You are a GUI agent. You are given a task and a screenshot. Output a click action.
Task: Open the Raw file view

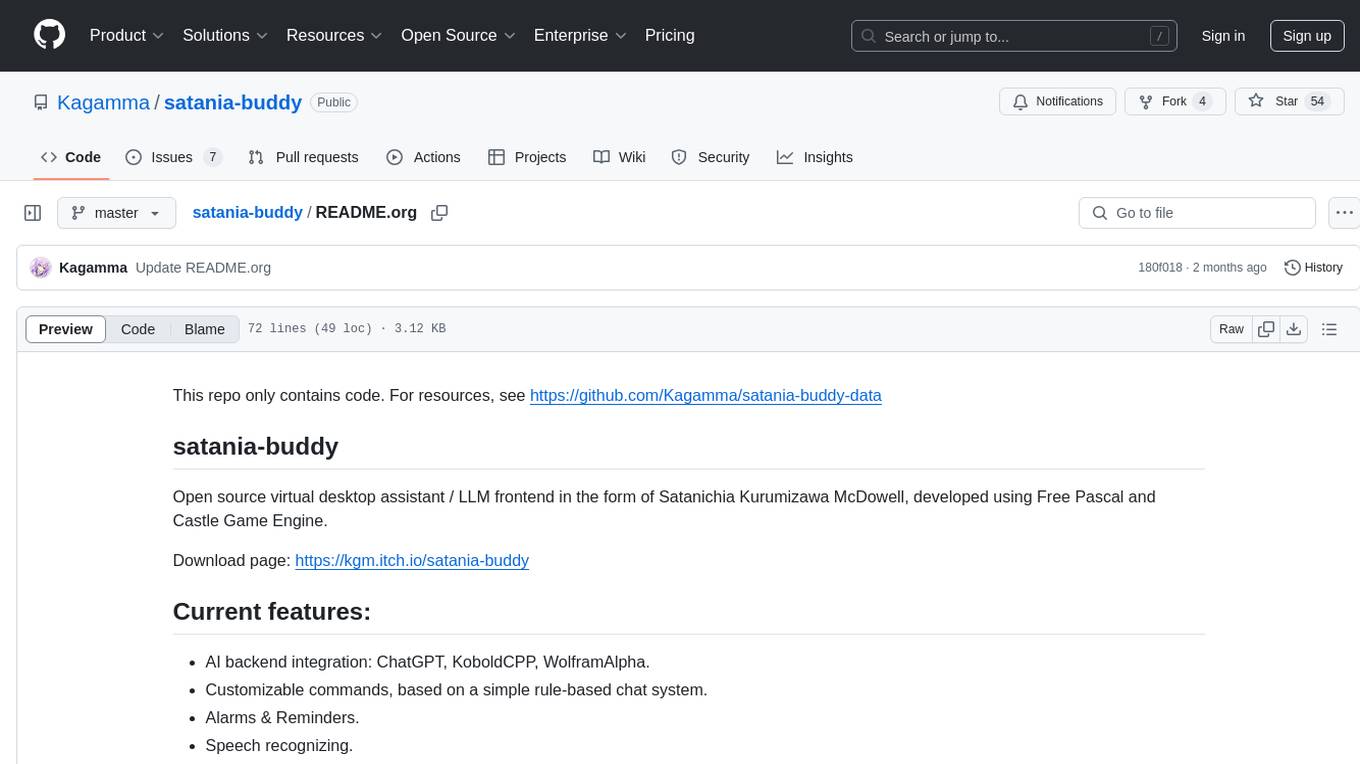[1231, 329]
